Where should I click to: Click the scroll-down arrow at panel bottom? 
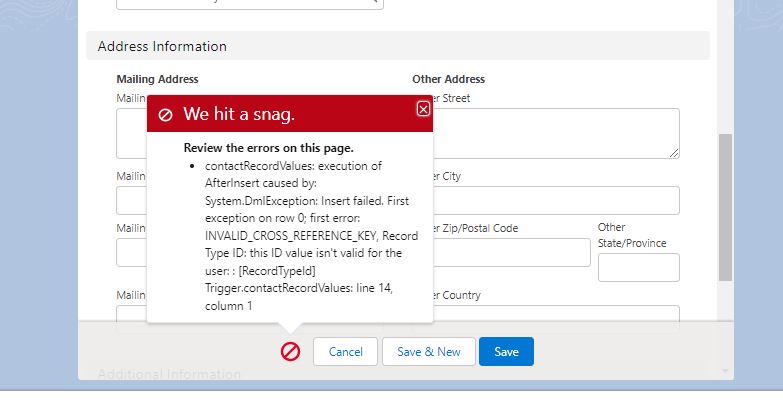pyautogui.click(x=725, y=371)
